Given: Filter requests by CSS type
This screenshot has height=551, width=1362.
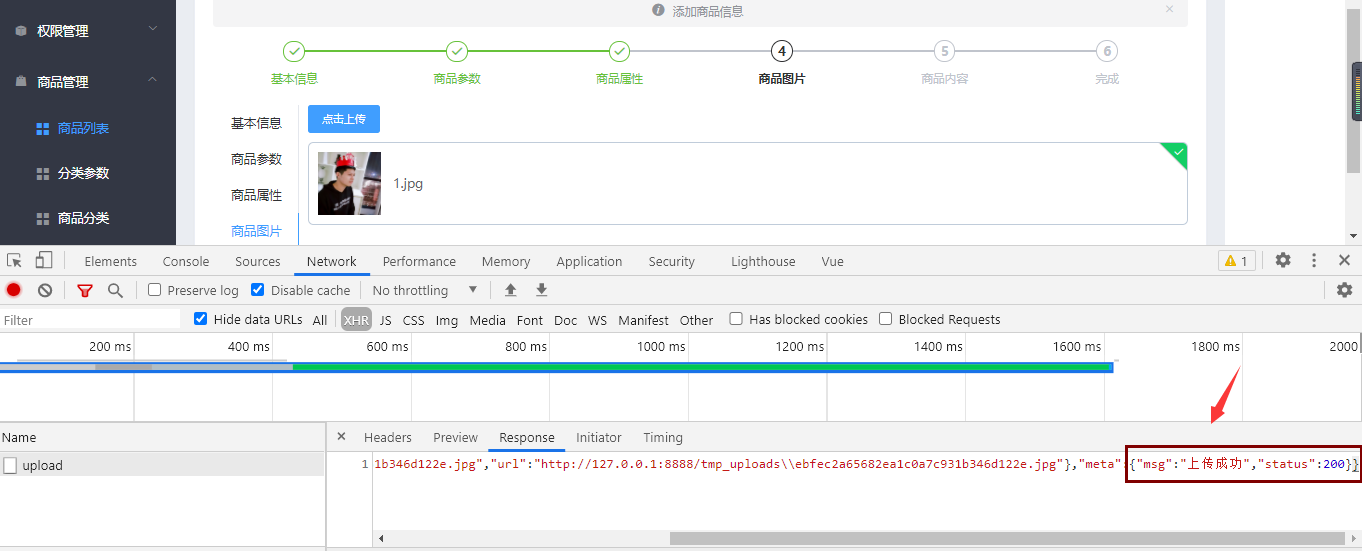Looking at the screenshot, I should [414, 320].
